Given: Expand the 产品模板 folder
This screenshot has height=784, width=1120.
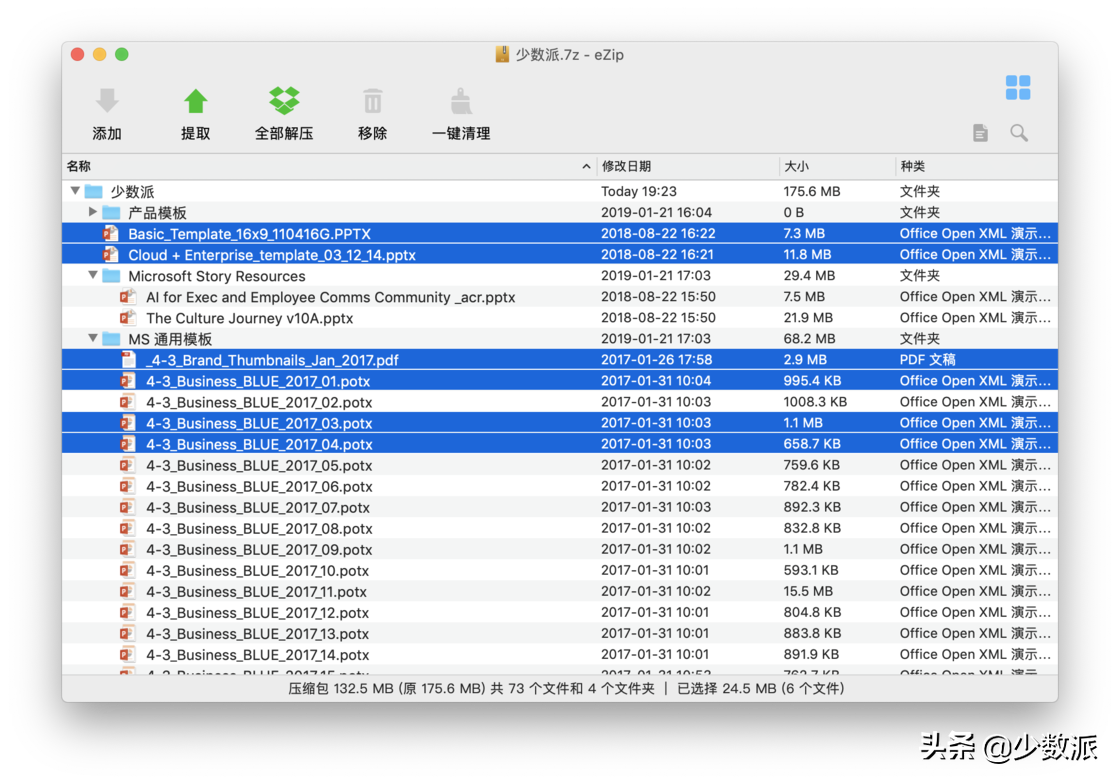Looking at the screenshot, I should [x=91, y=212].
